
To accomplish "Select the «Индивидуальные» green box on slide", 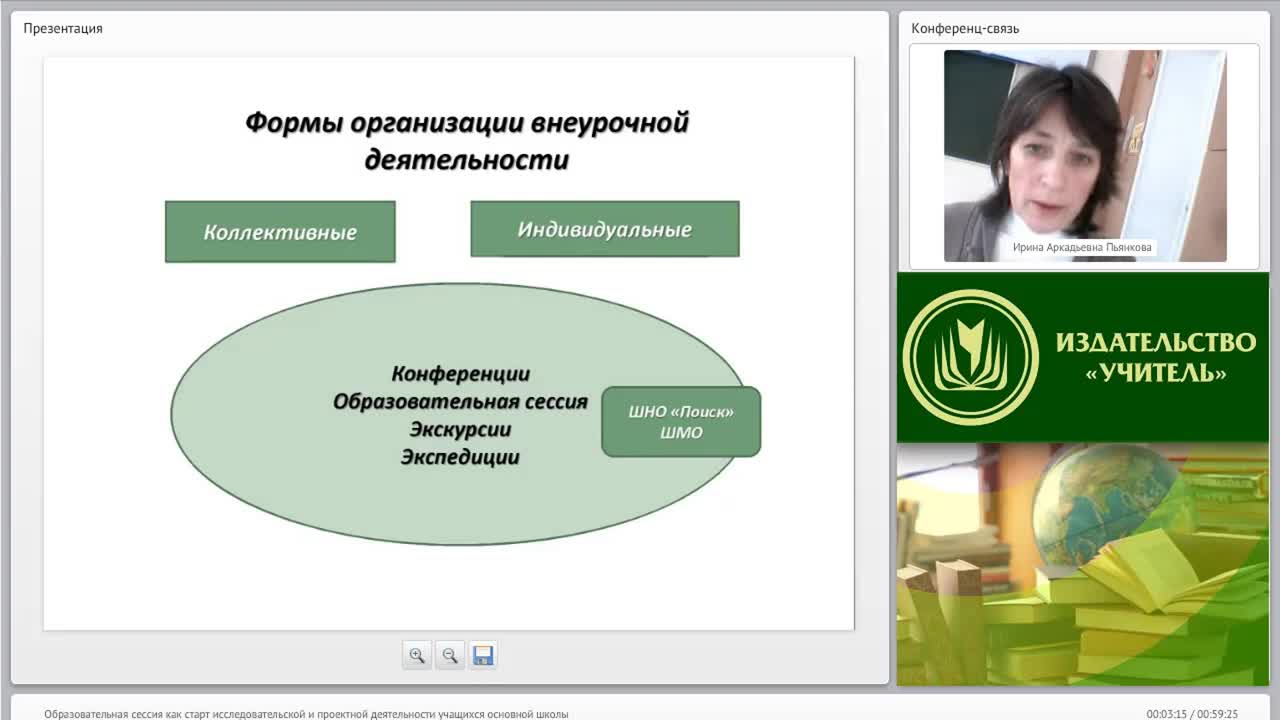I will (x=605, y=229).
